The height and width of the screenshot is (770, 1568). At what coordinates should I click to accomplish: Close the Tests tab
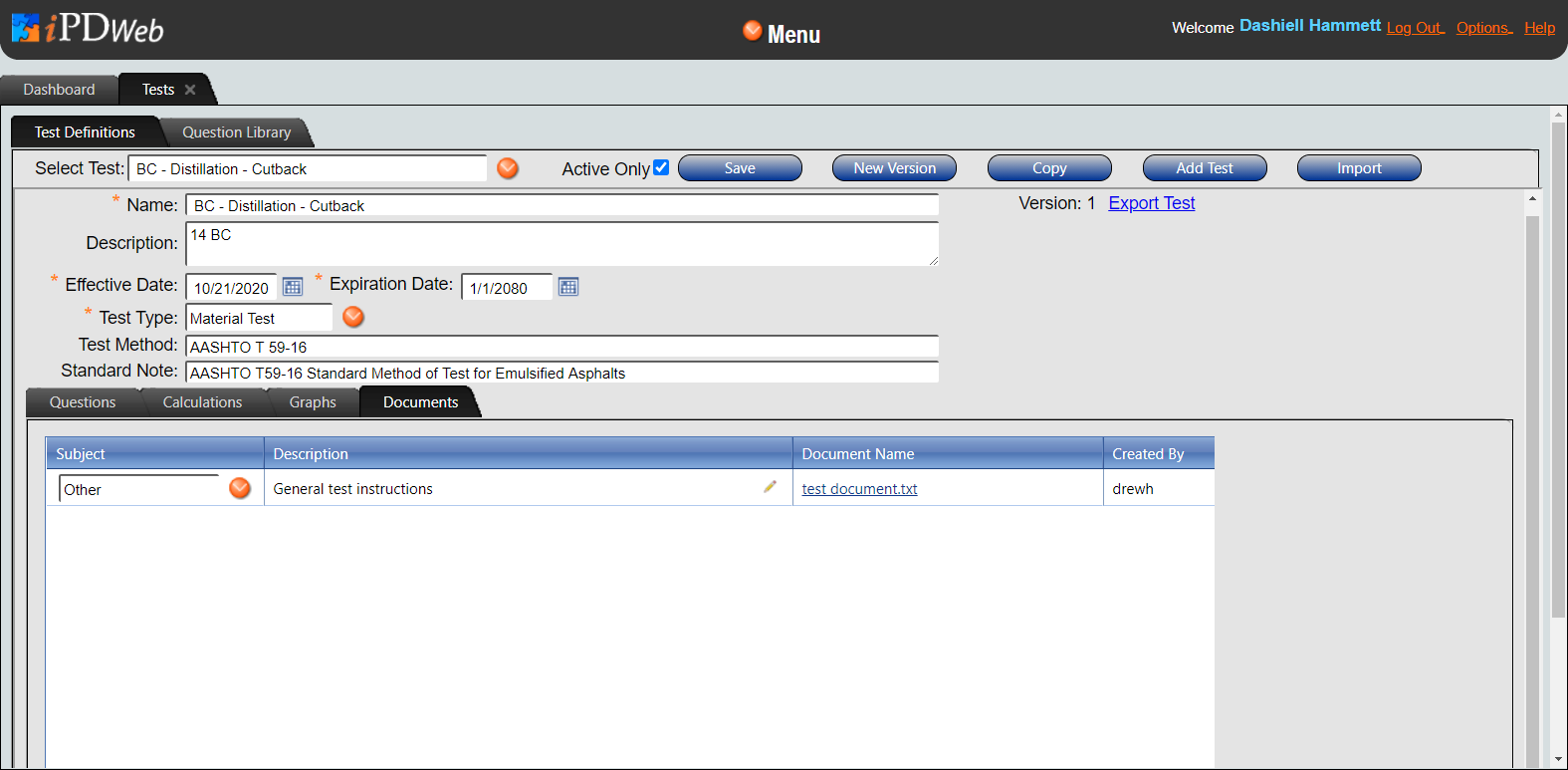190,90
